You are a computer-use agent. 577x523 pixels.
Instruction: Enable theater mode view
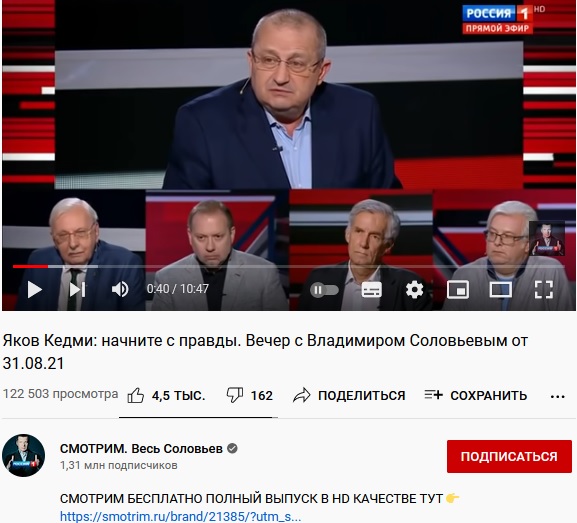[500, 290]
